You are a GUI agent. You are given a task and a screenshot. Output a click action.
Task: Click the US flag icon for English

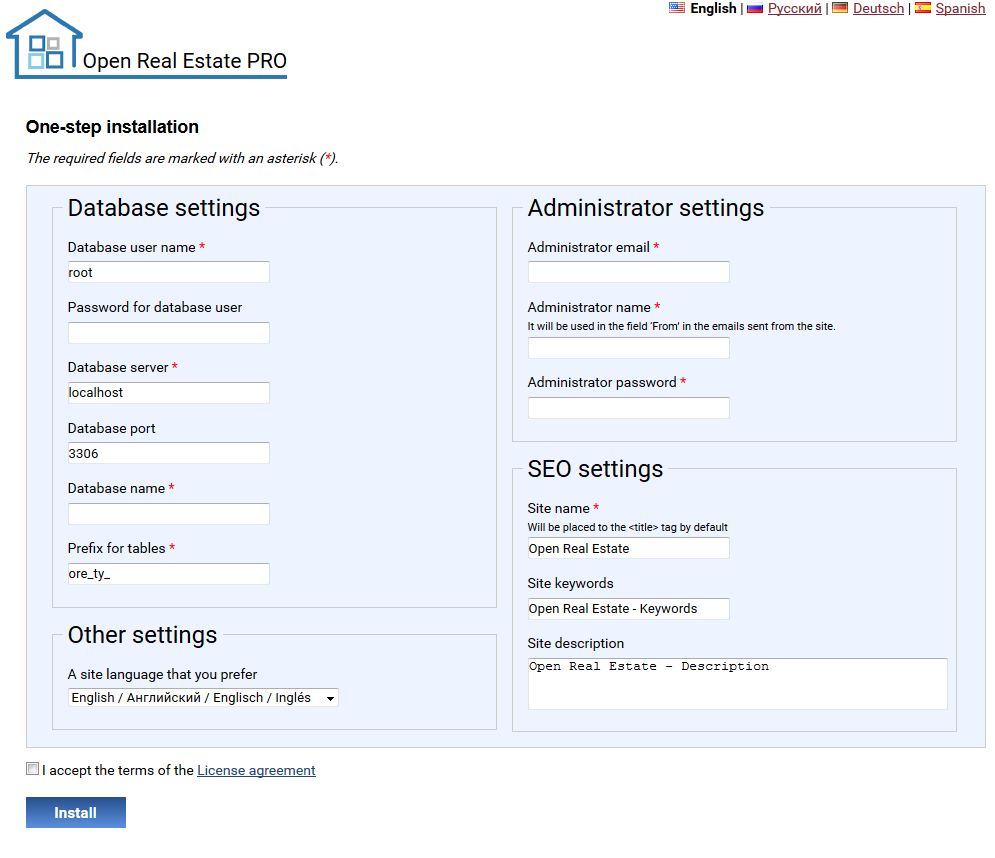(677, 8)
